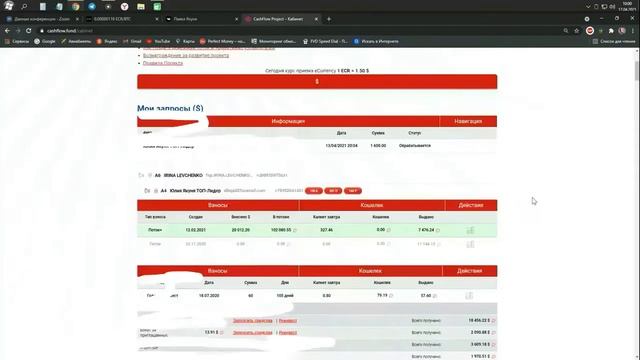Click the Реинвест link in the 13.91 $ row
The image size is (640, 360).
288,333
